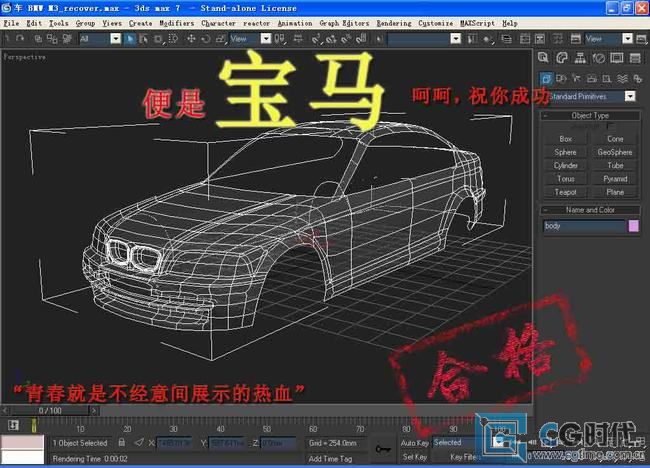The image size is (650, 468).
Task: Click the Mirror tool icon
Action: (472, 39)
